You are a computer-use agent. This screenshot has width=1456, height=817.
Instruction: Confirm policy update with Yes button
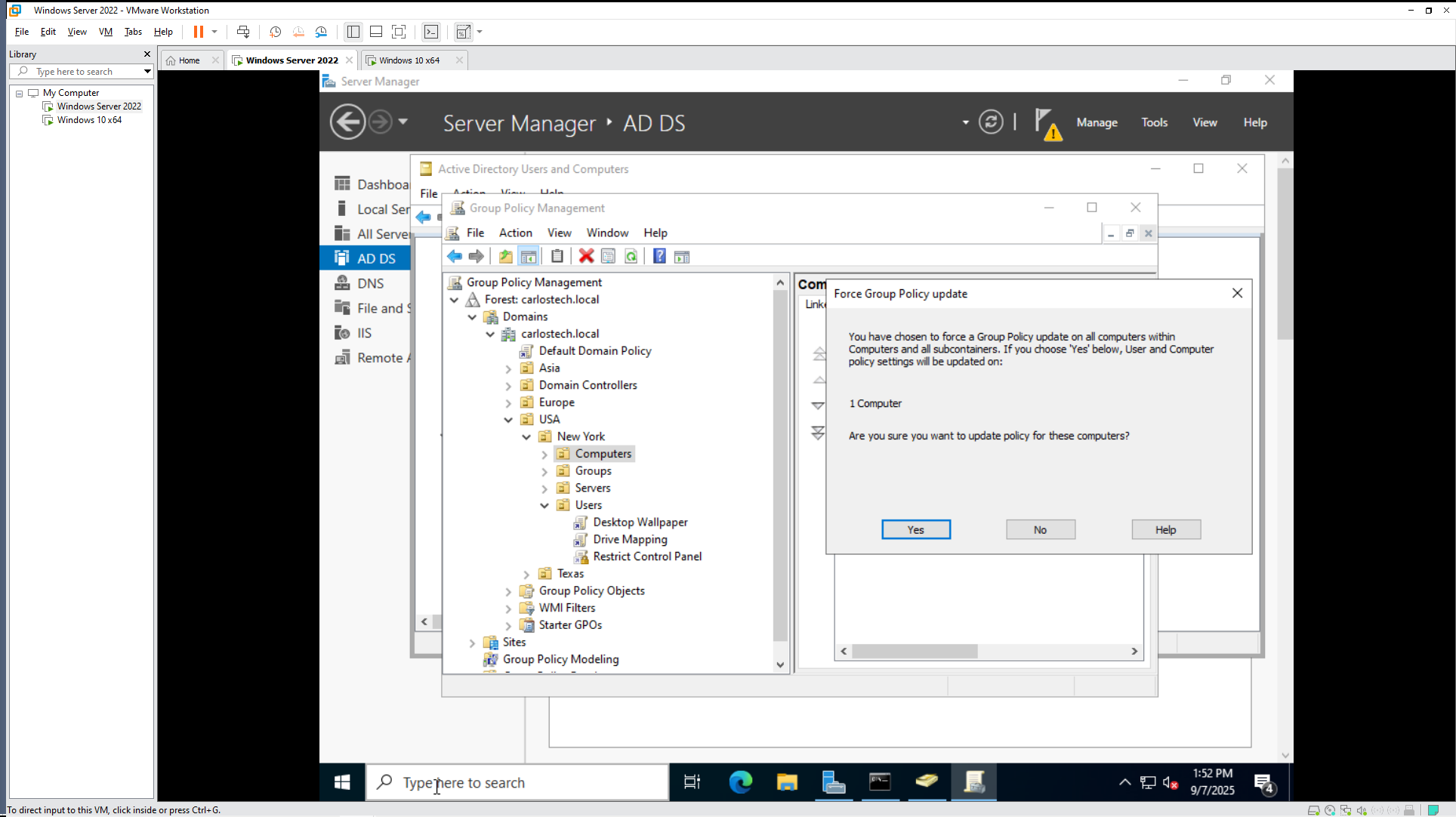click(915, 529)
